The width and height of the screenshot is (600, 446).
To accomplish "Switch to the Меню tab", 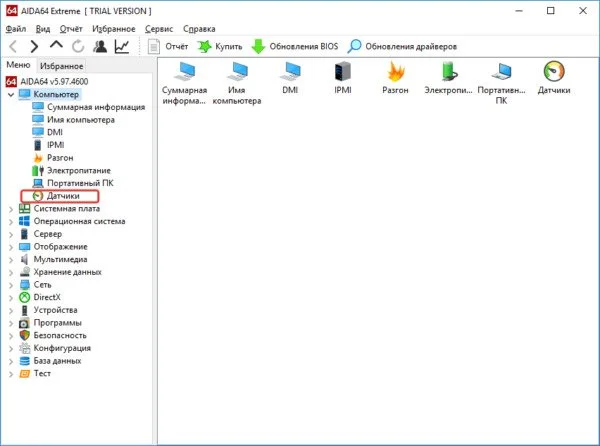I will pos(18,65).
